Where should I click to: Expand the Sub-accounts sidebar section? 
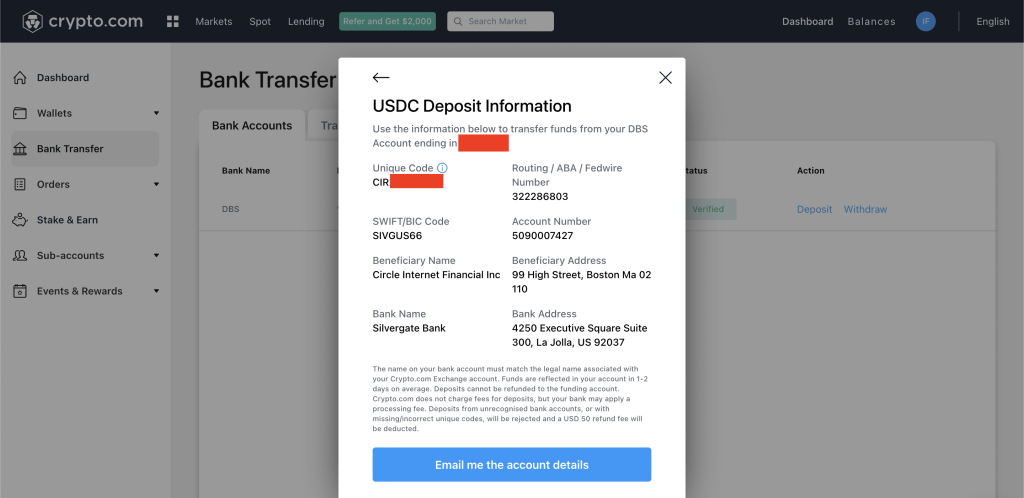point(156,255)
